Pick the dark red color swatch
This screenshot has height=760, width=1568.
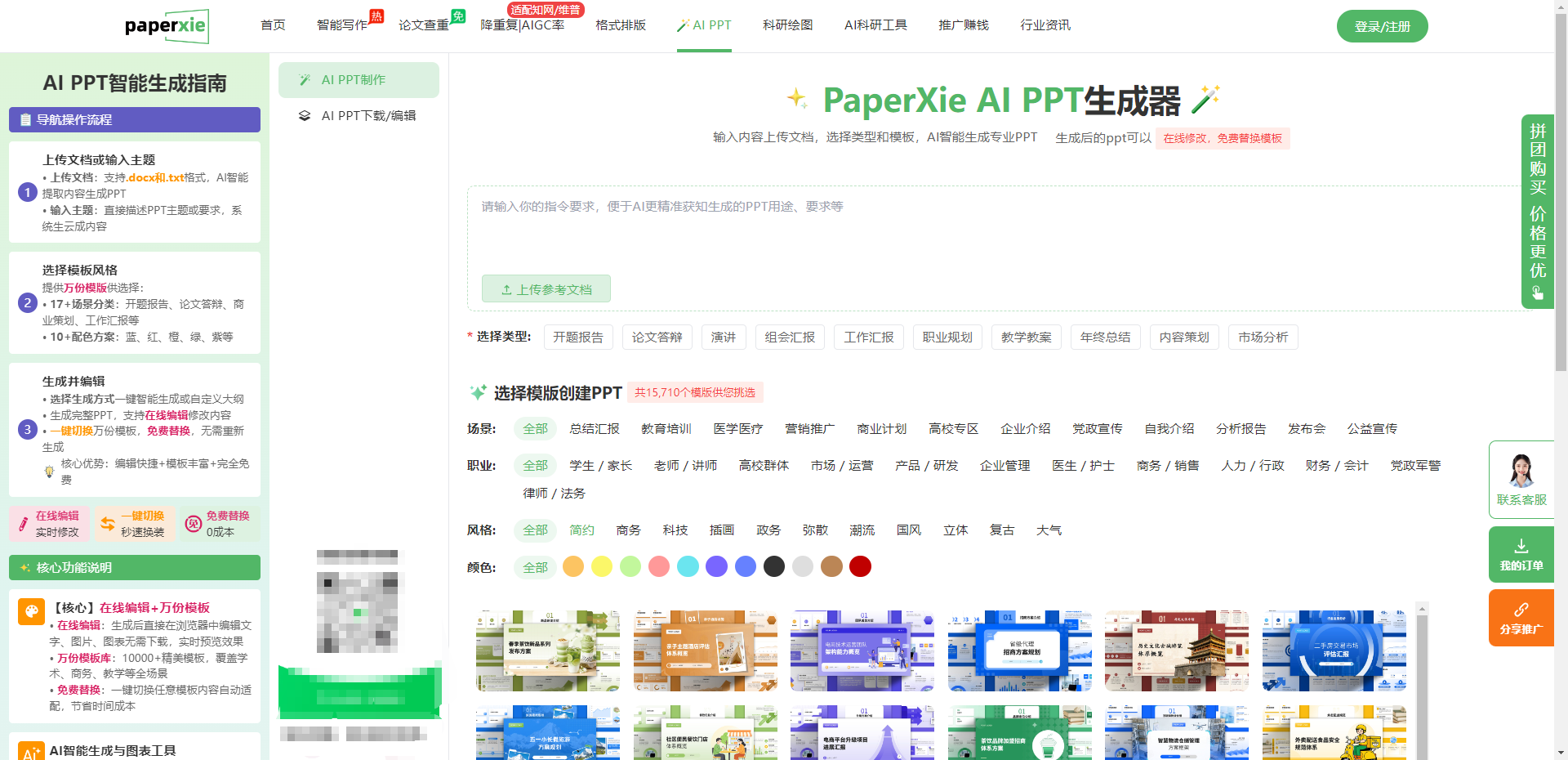tap(861, 566)
